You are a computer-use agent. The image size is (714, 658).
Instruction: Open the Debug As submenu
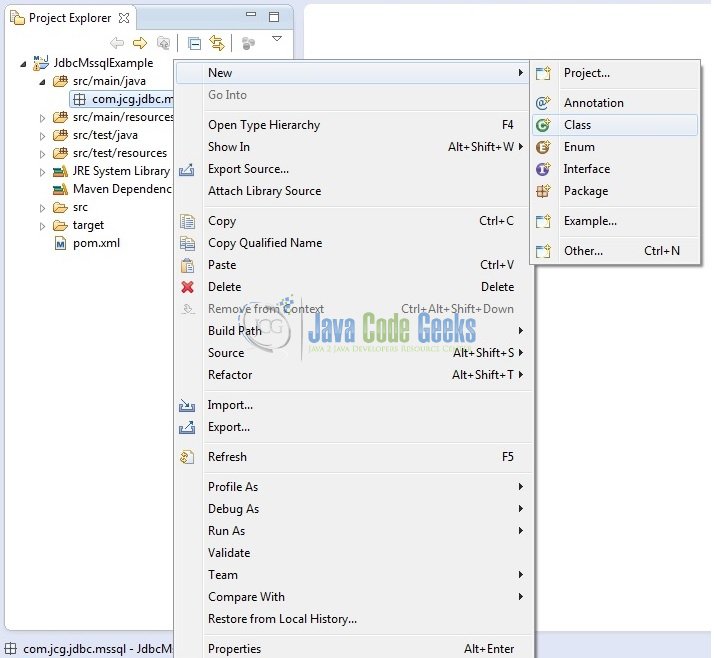pos(353,509)
